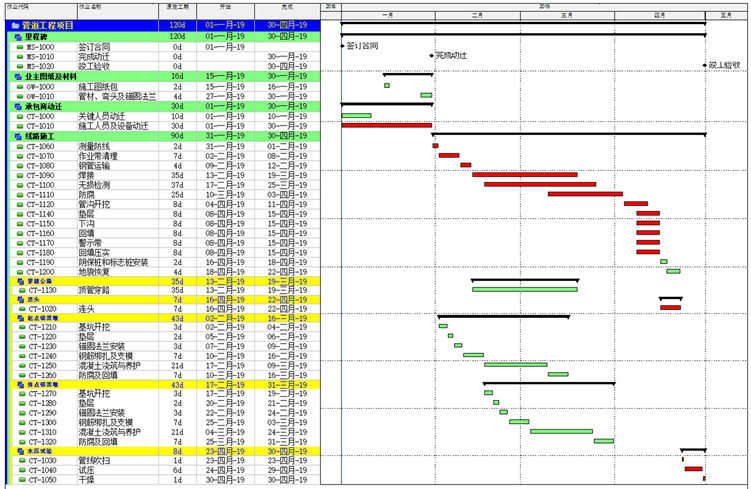Click the 原定工期 column header
This screenshot has height=489, width=751.
click(177, 6)
